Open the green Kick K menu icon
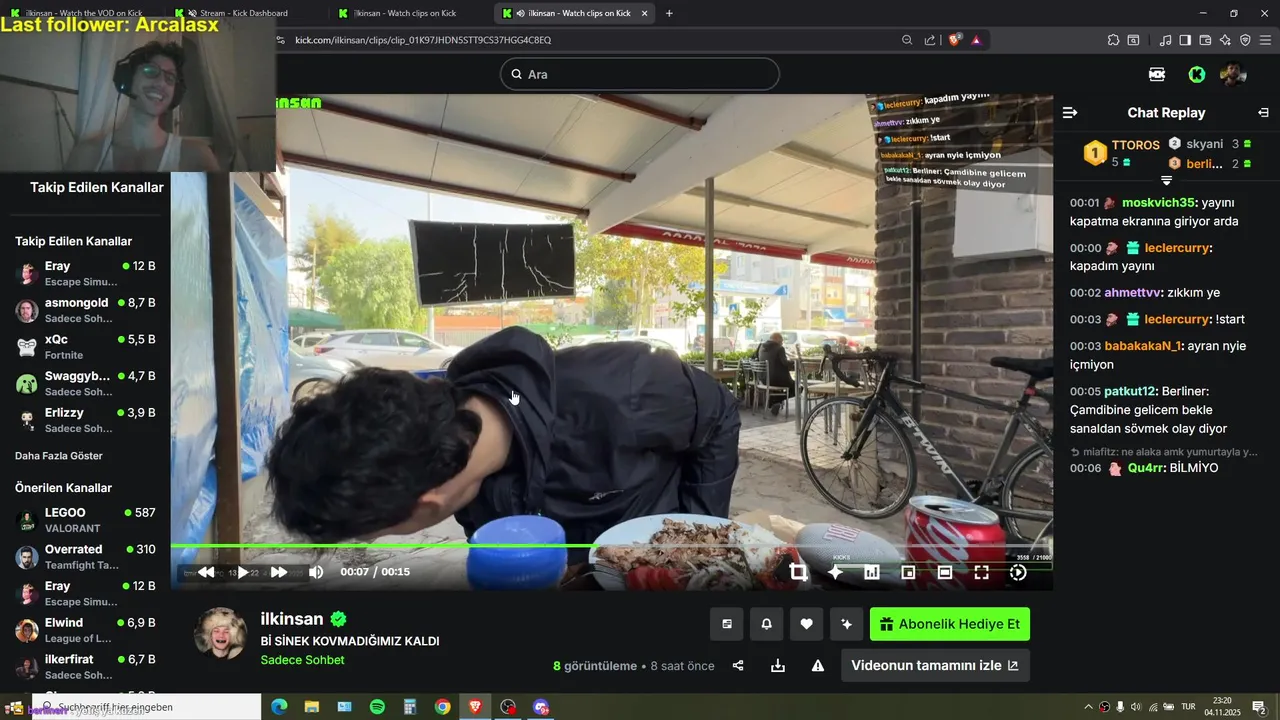Screen dimensions: 1280x720 1196,74
